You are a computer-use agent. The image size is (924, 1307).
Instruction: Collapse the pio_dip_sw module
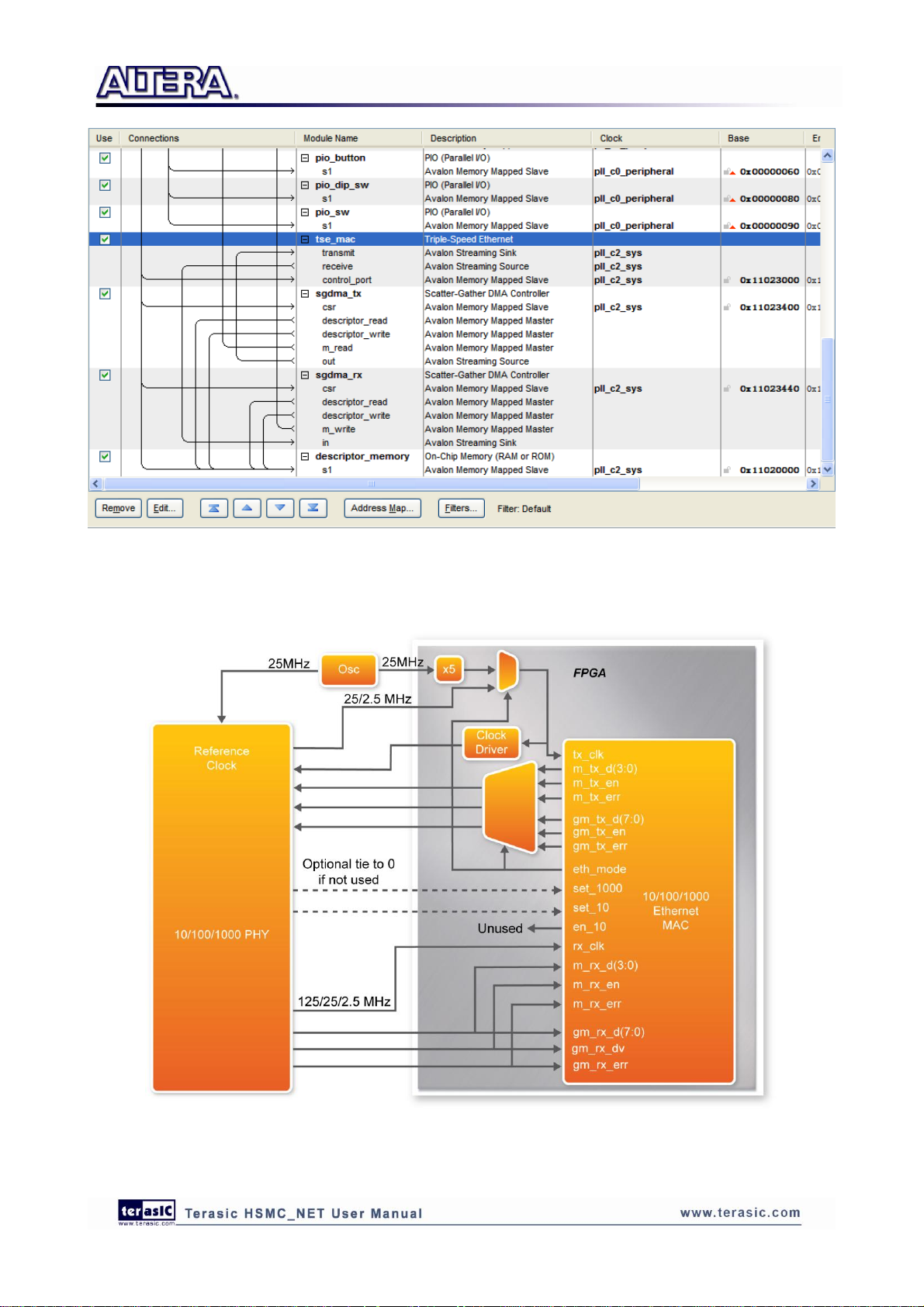click(x=305, y=185)
